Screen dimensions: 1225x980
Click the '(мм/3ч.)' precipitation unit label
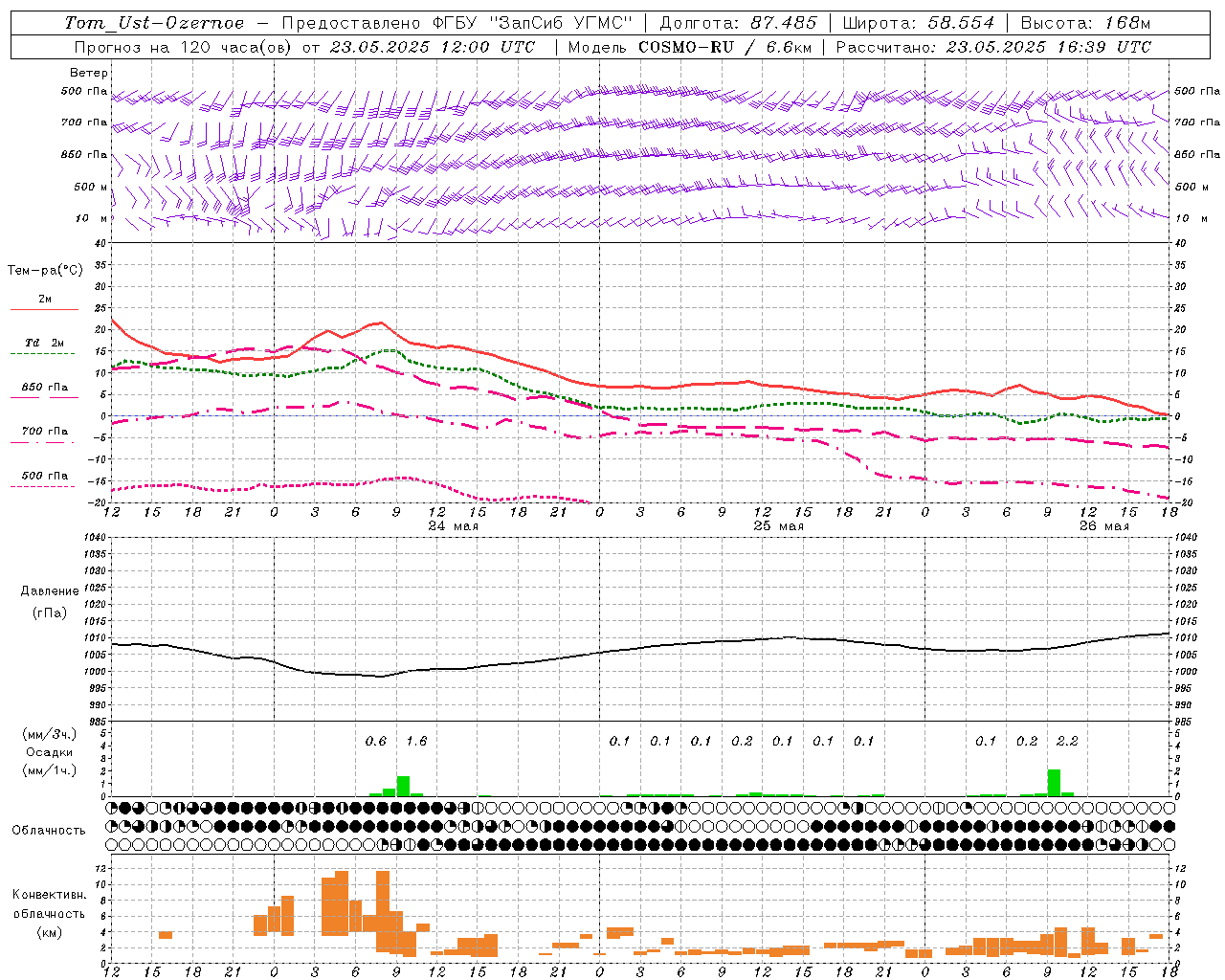tap(49, 734)
